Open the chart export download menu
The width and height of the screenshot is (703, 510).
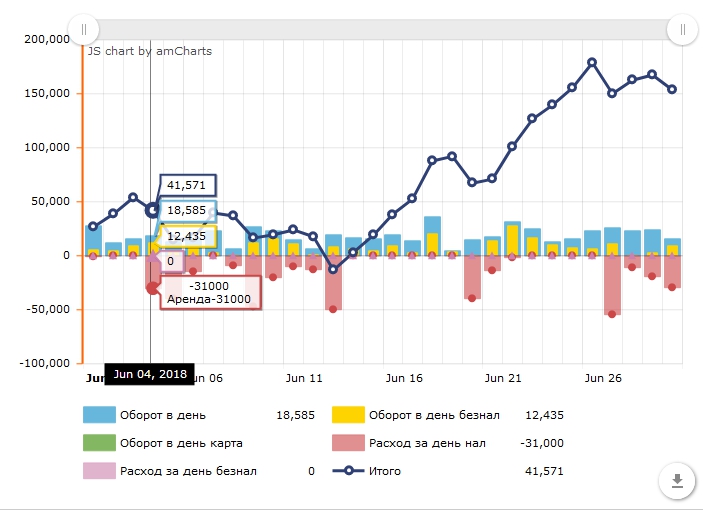[677, 481]
